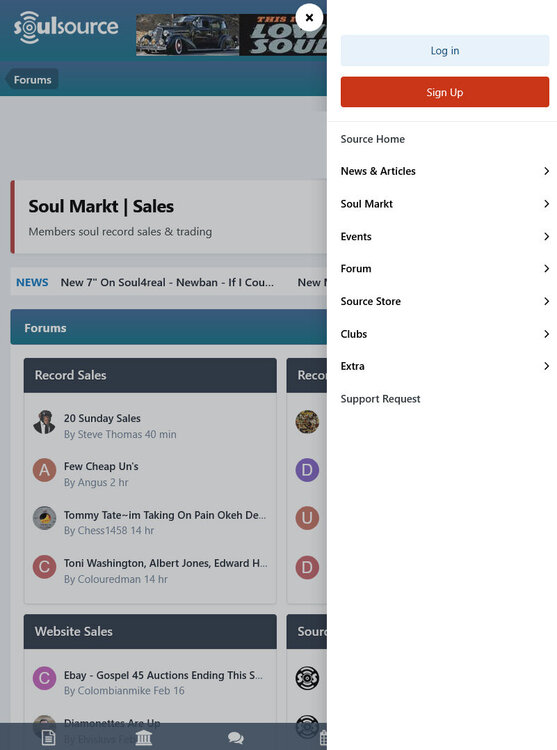Click the Low Soul car banner ad

[x=231, y=35]
